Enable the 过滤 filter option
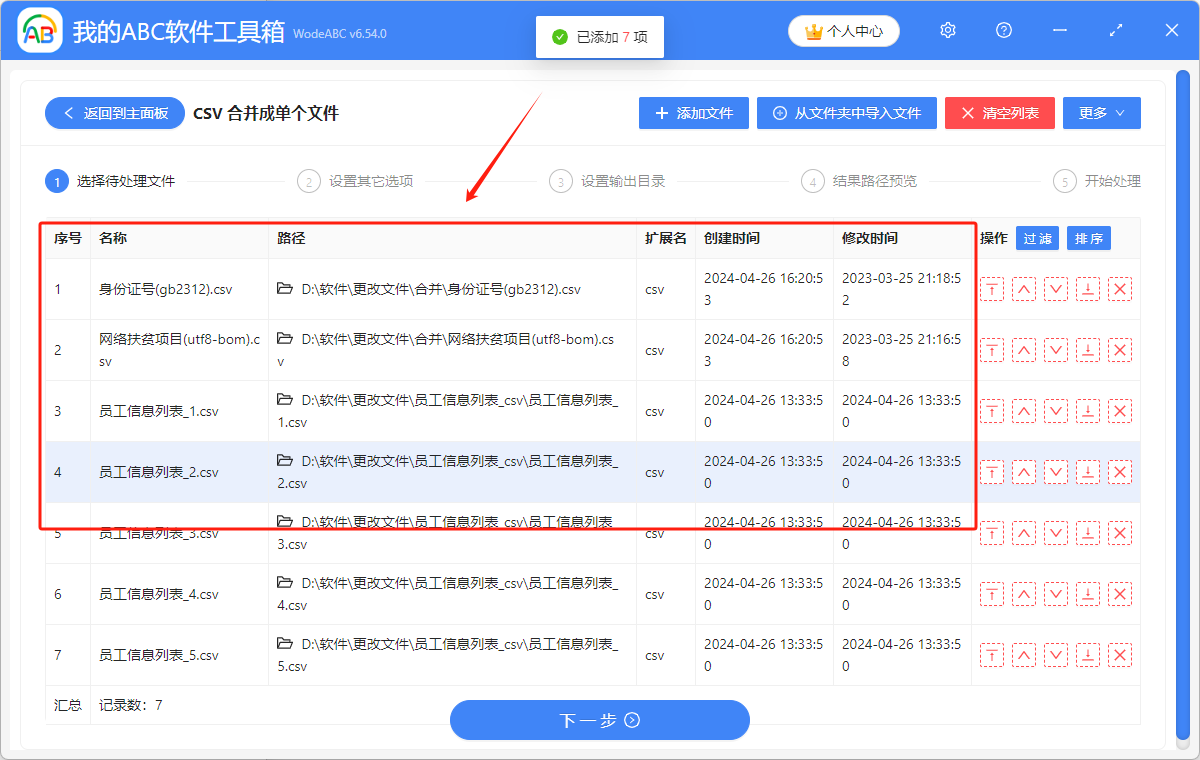This screenshot has width=1200, height=760. [1037, 238]
